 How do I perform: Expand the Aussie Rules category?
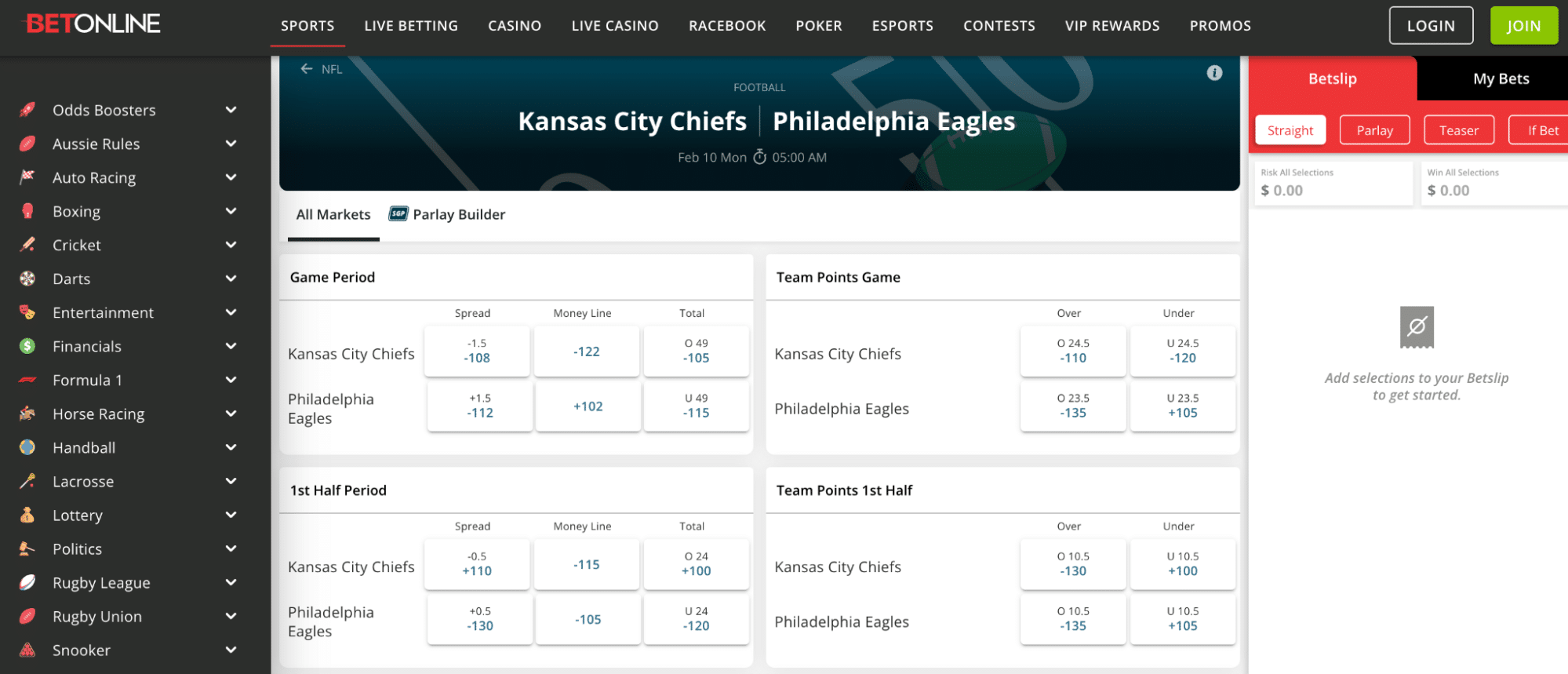pyautogui.click(x=231, y=144)
